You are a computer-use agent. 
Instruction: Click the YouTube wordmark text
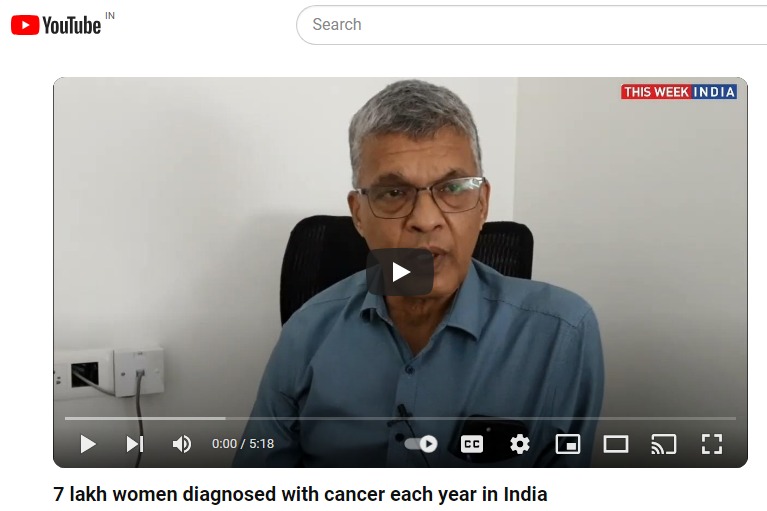pos(71,25)
